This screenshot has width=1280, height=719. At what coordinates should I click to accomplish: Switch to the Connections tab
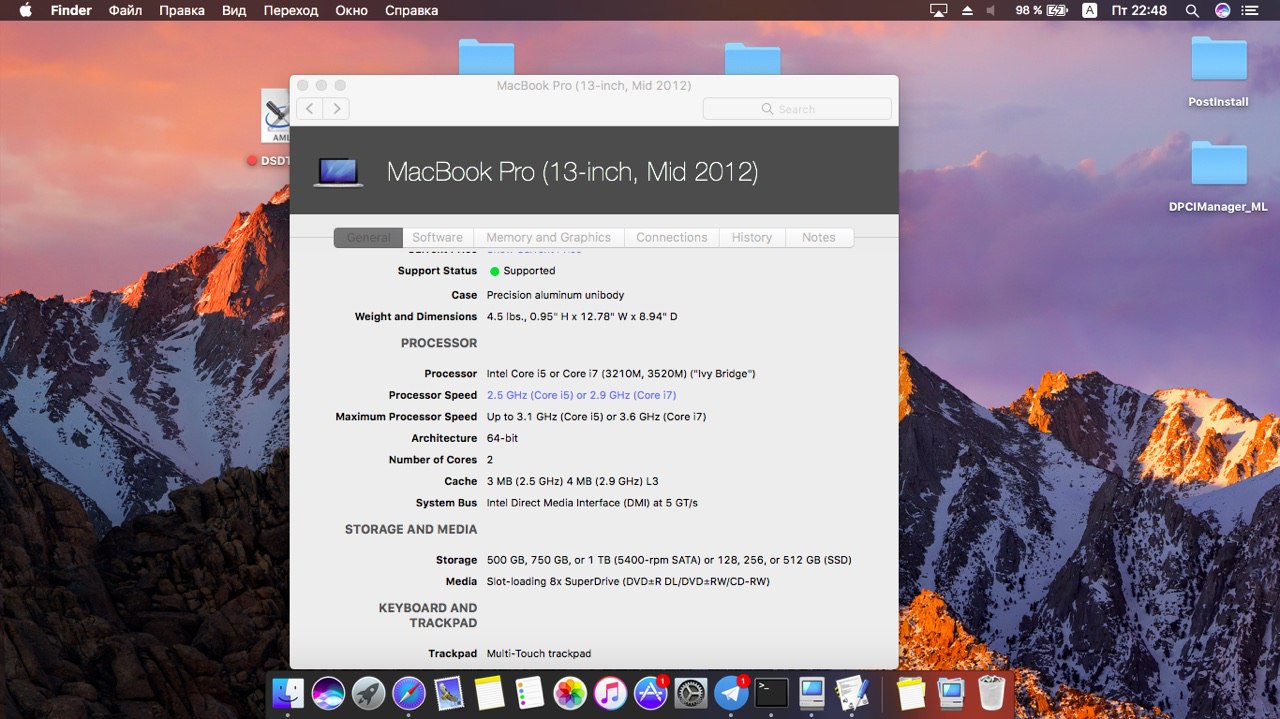(672, 237)
